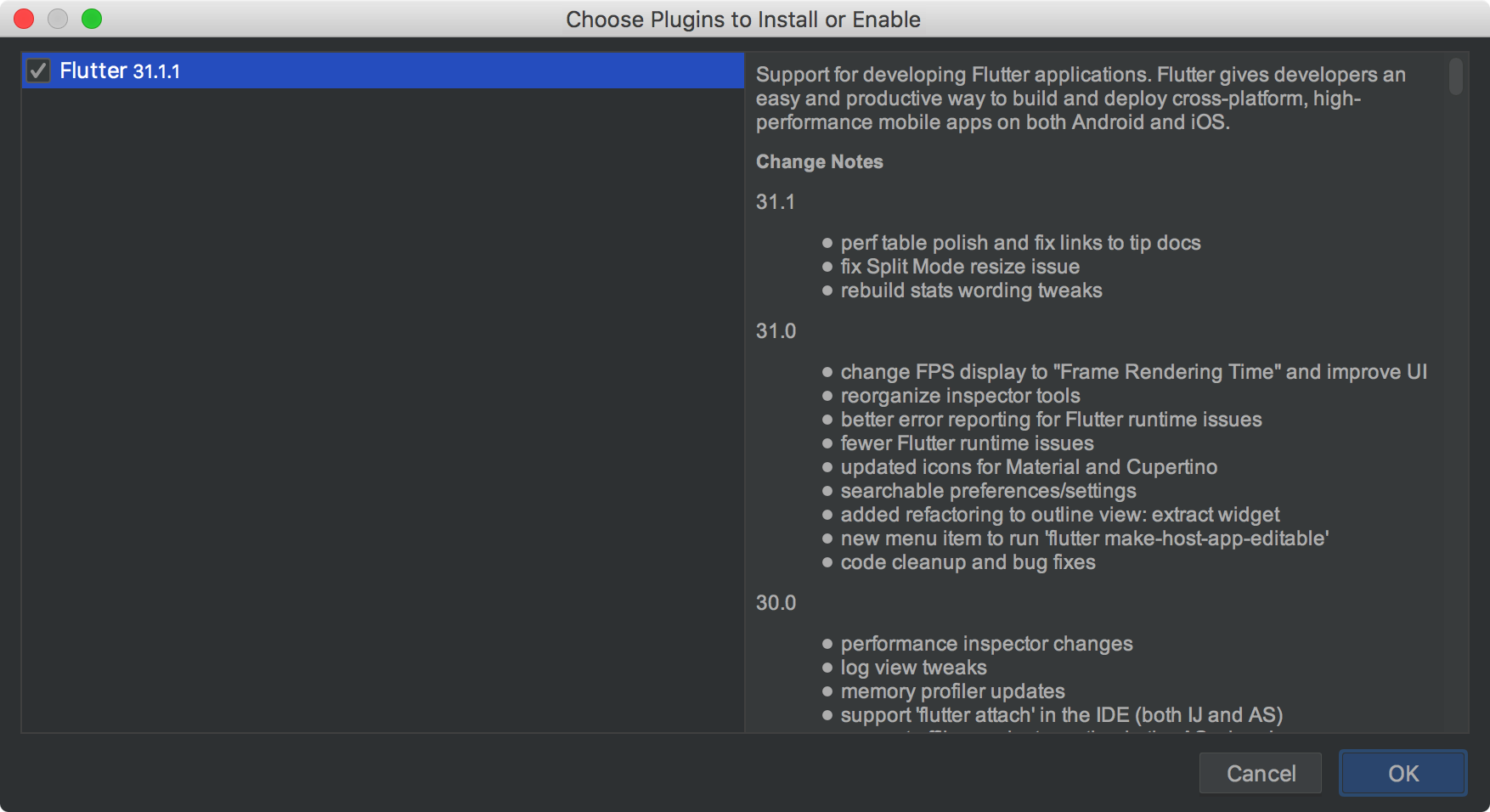The image size is (1490, 812).
Task: Click the 'memory profiler updates' note
Action: (x=952, y=691)
